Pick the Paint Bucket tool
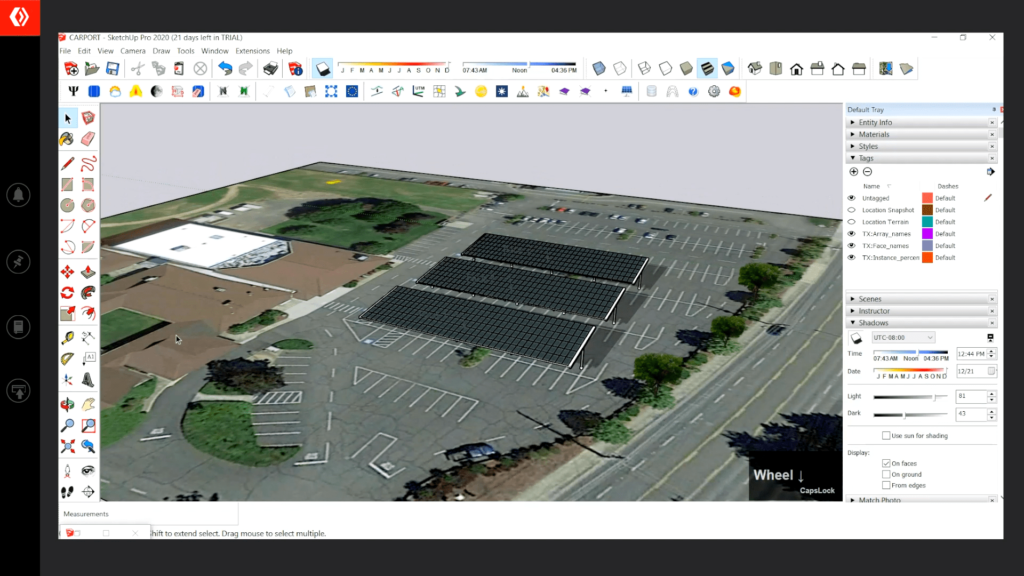The height and width of the screenshot is (576, 1024). pyautogui.click(x=67, y=139)
